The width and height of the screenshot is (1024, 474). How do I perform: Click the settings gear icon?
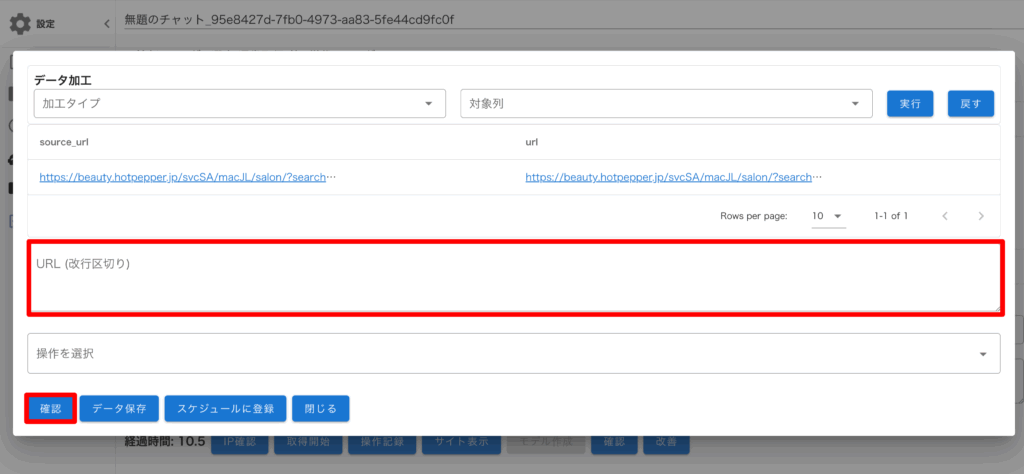tap(20, 23)
